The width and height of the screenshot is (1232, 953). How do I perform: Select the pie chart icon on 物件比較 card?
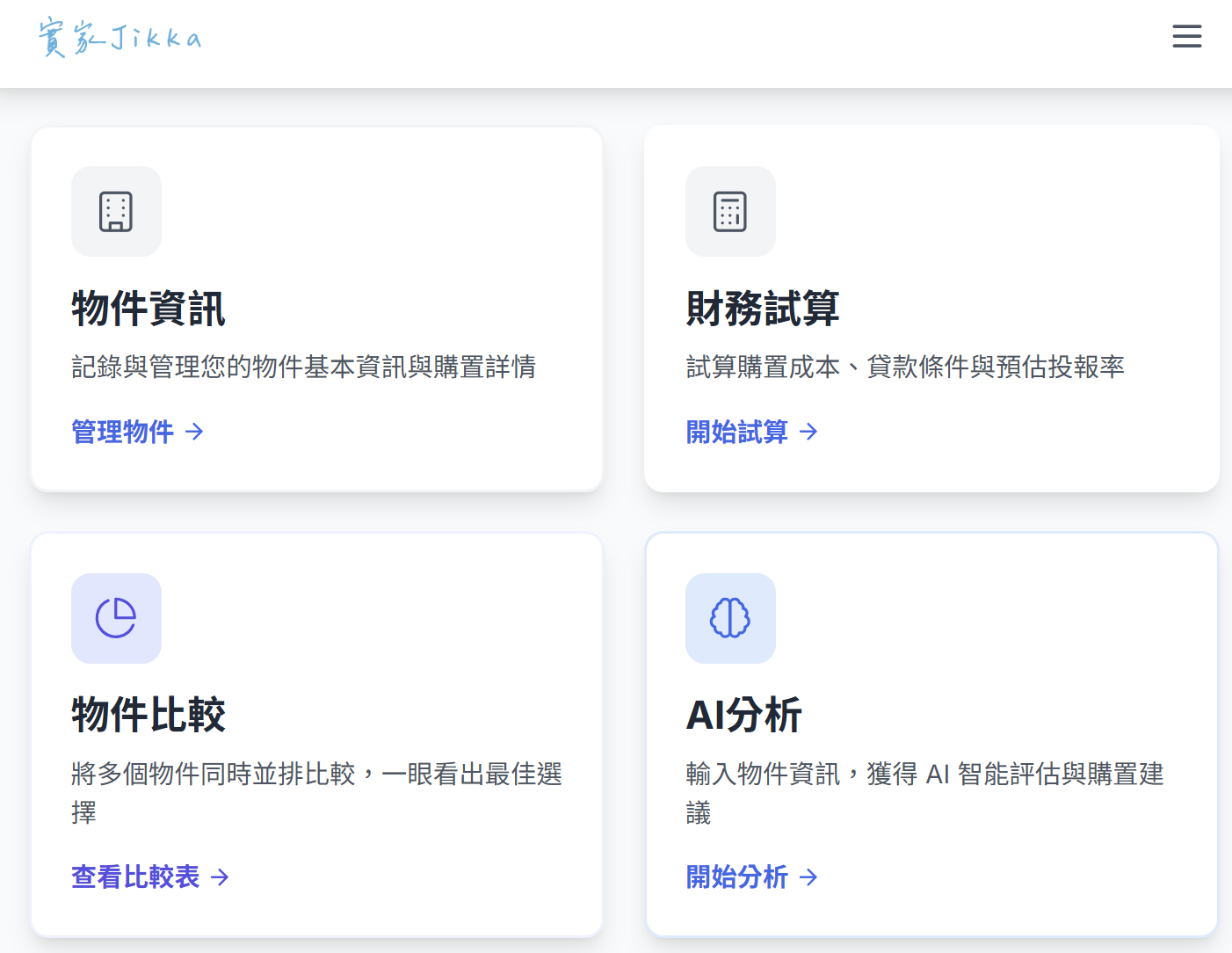pos(116,618)
